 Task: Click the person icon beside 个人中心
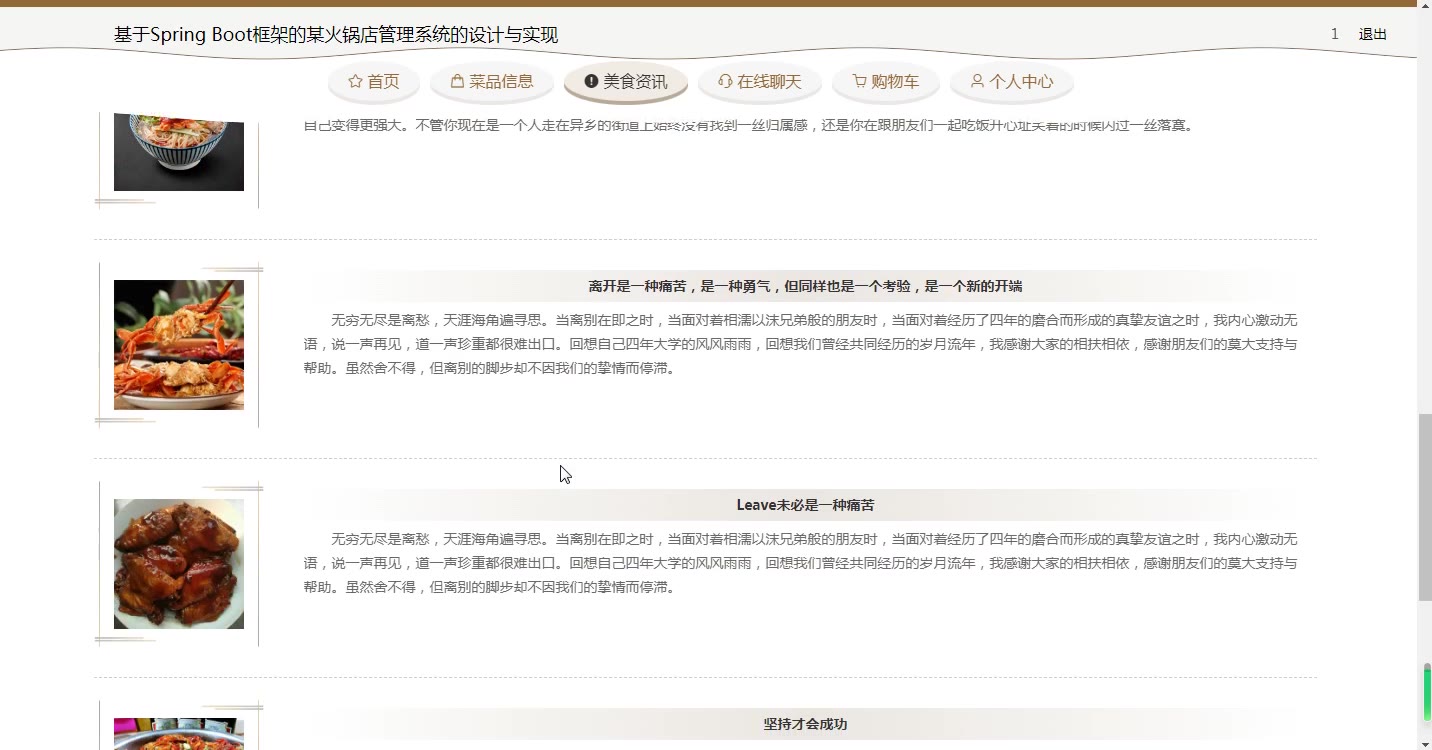(x=977, y=81)
